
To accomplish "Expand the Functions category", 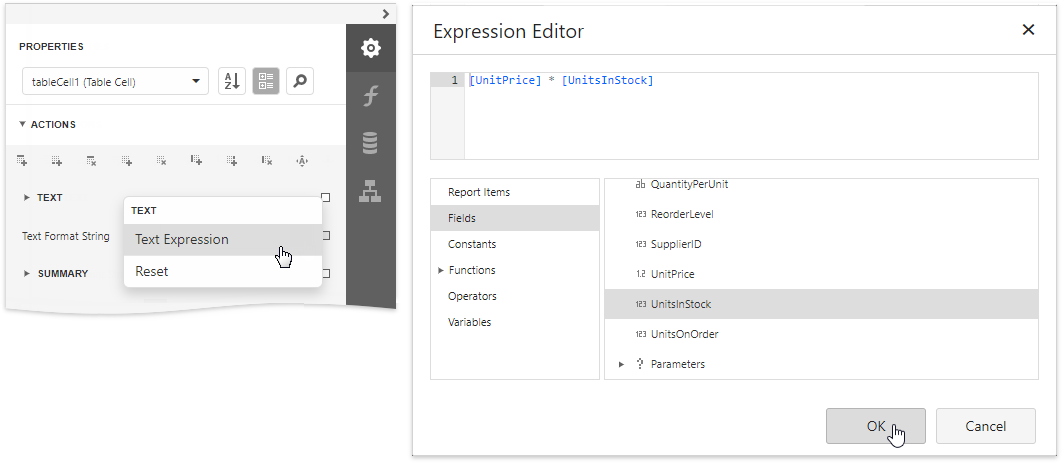I will [x=441, y=270].
